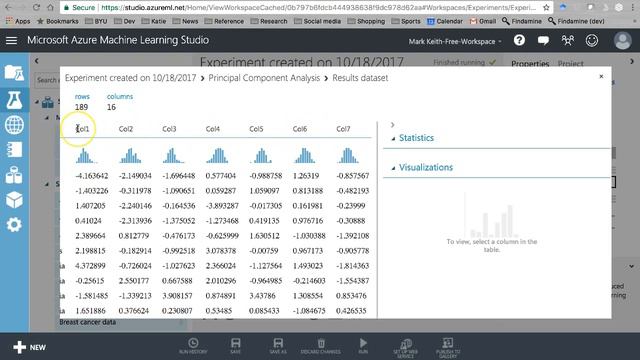Click the rows count label
The height and width of the screenshot is (360, 640).
82,97
